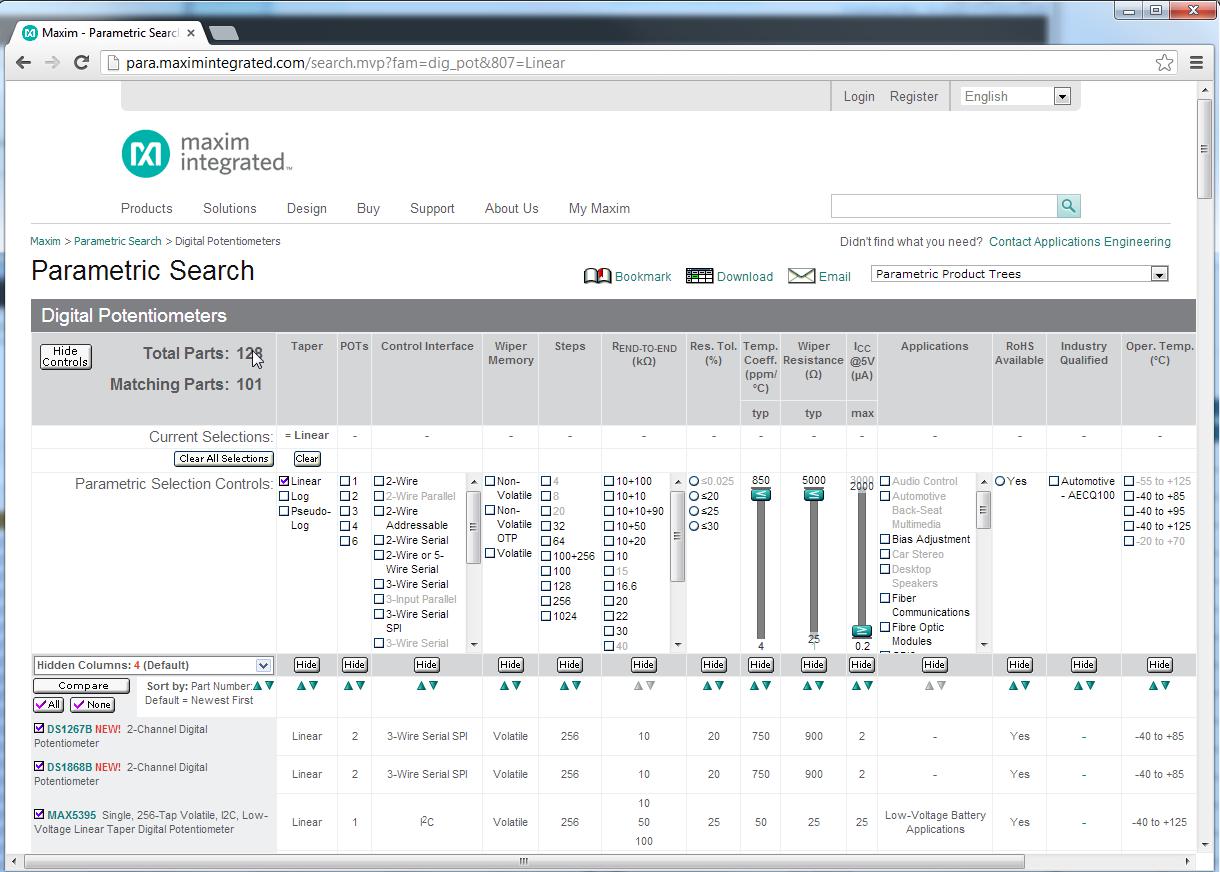Select the RoHS Available Yes radio button
Image resolution: width=1220 pixels, height=872 pixels.
pos(1000,481)
